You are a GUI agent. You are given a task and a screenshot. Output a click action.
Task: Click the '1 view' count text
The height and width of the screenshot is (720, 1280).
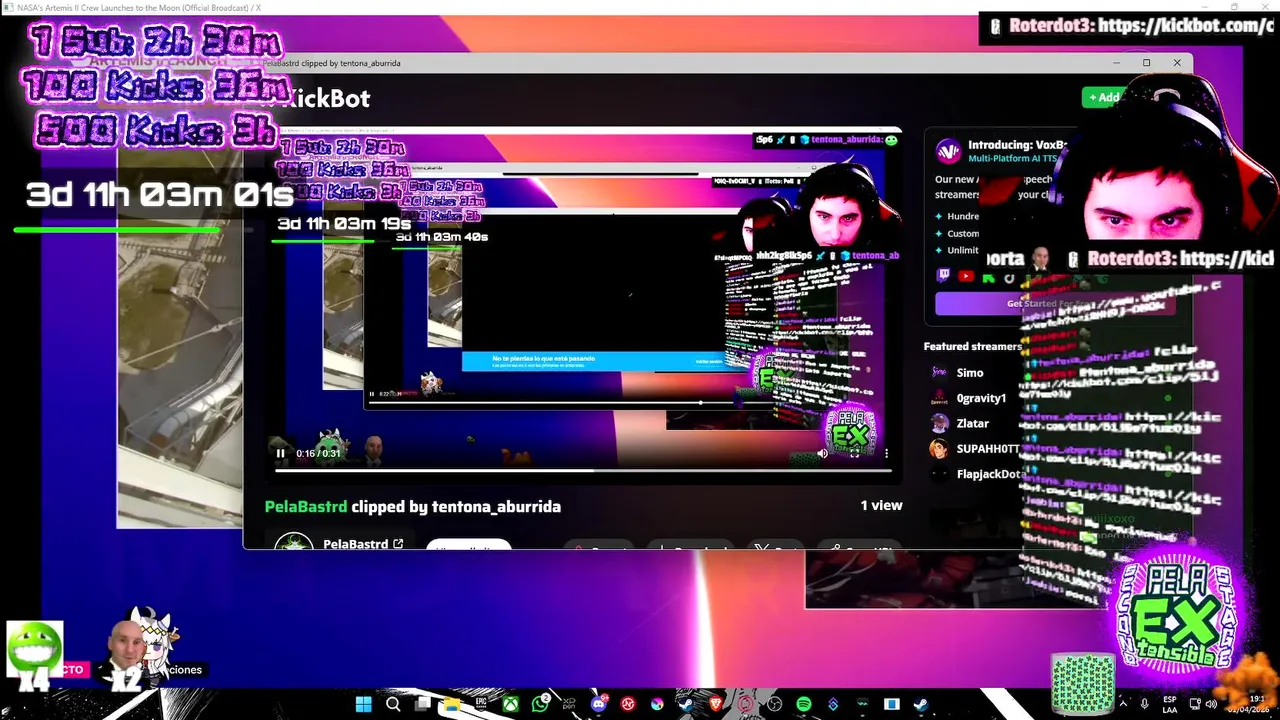[881, 505]
